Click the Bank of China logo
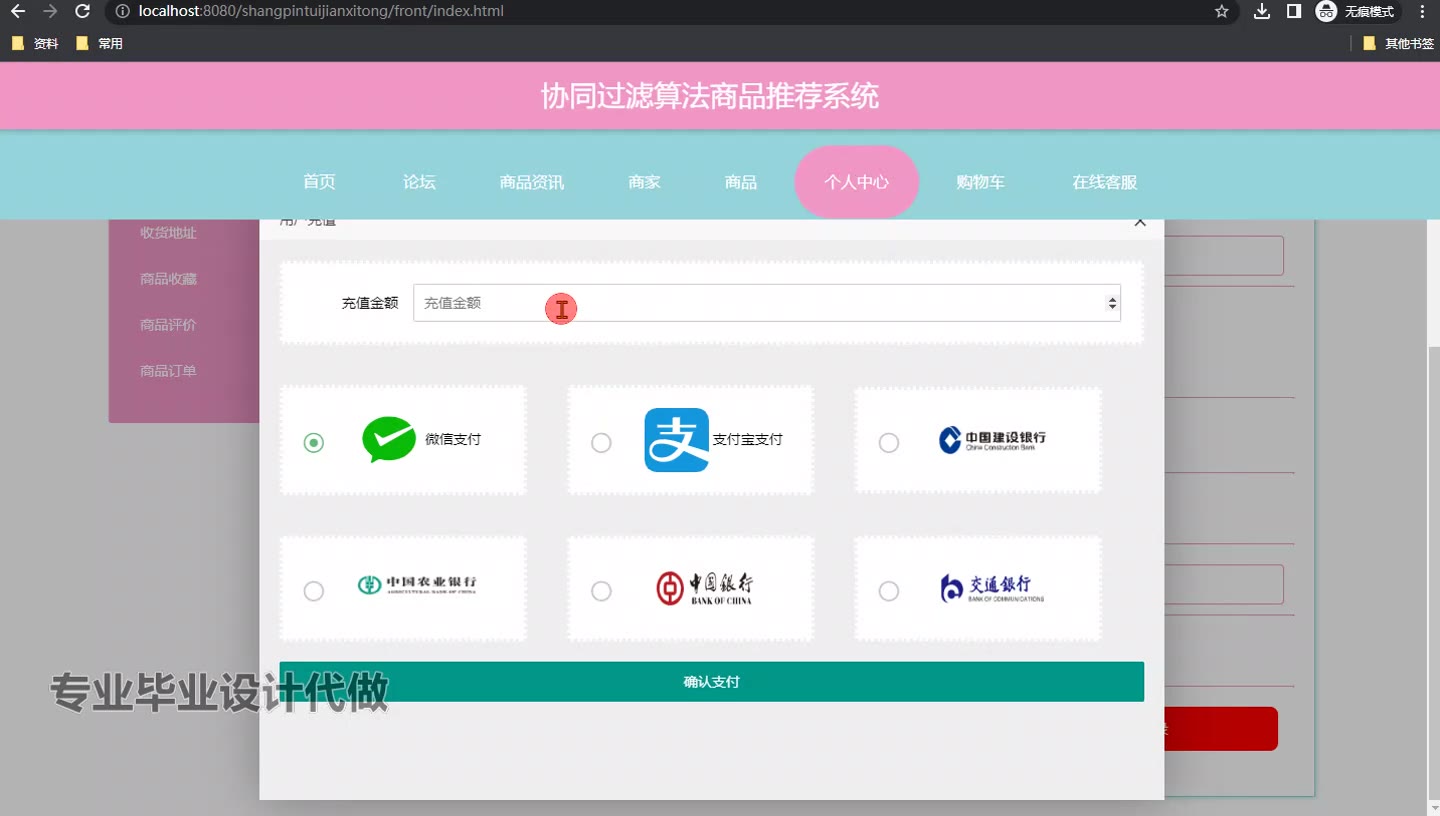 (x=704, y=588)
